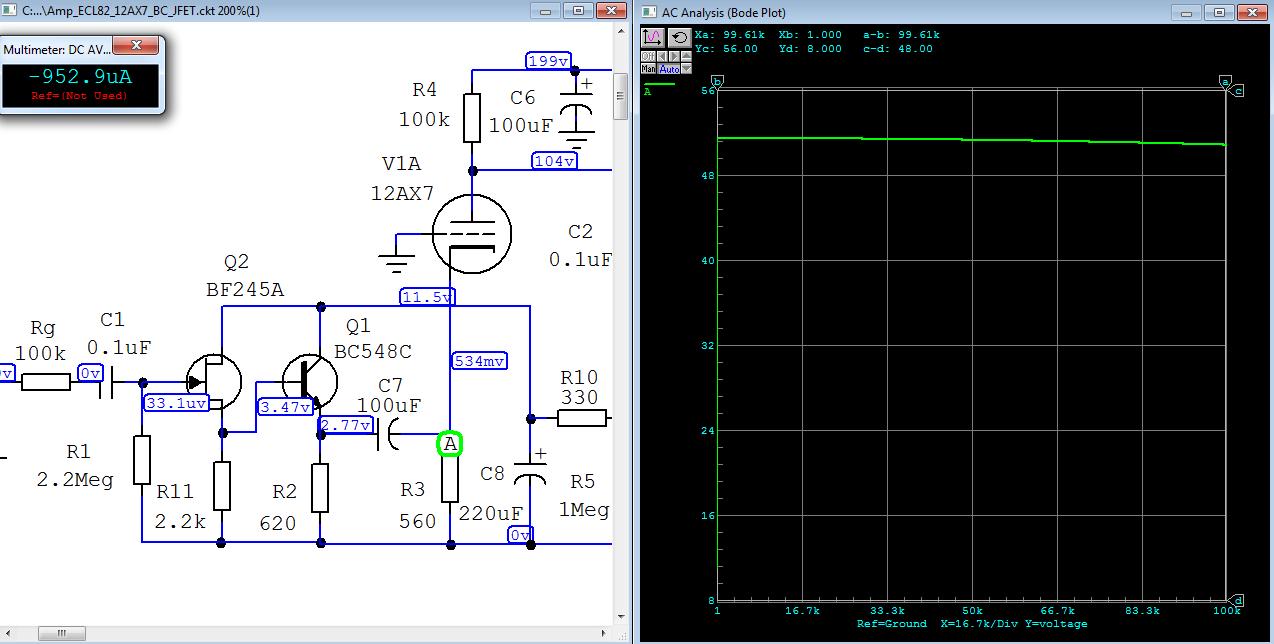Select the a cursor marker on the plot
The image size is (1274, 644).
click(x=1225, y=82)
